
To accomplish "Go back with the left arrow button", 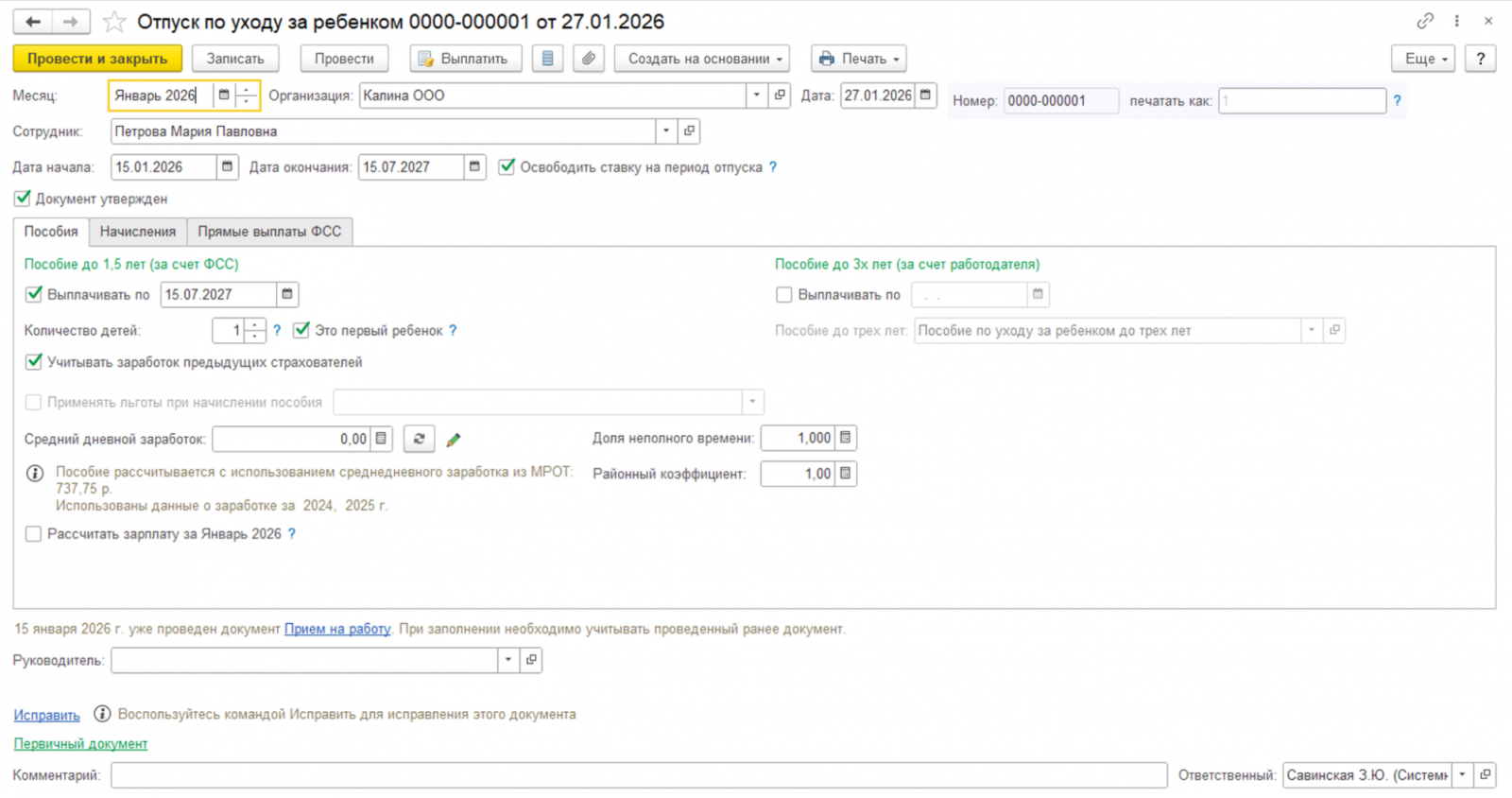I will tap(33, 22).
